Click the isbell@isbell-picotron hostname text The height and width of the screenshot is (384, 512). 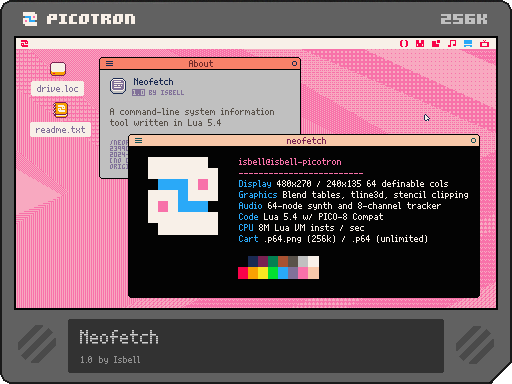(x=290, y=162)
